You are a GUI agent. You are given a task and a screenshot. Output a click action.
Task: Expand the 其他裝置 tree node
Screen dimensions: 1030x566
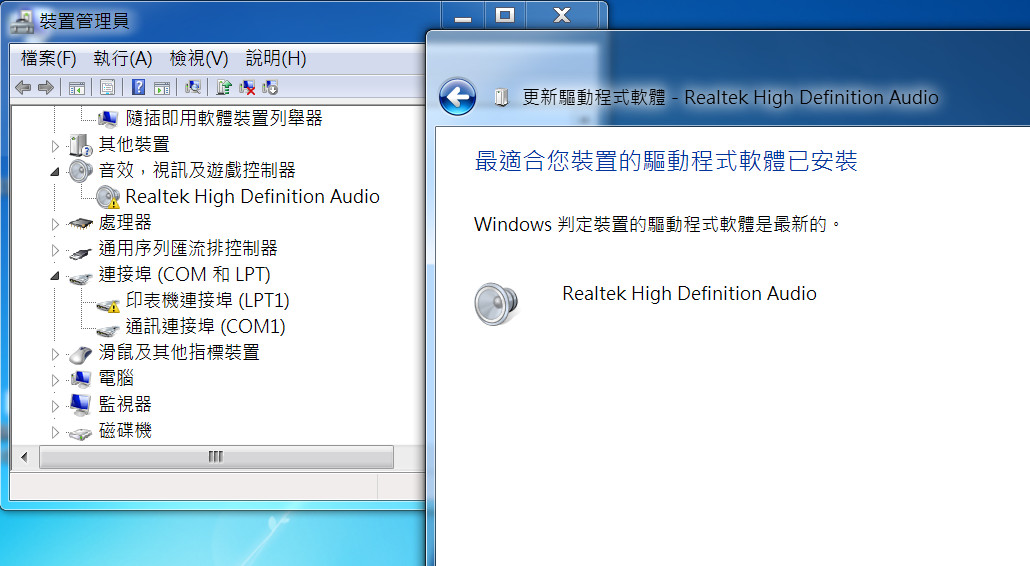(x=55, y=146)
